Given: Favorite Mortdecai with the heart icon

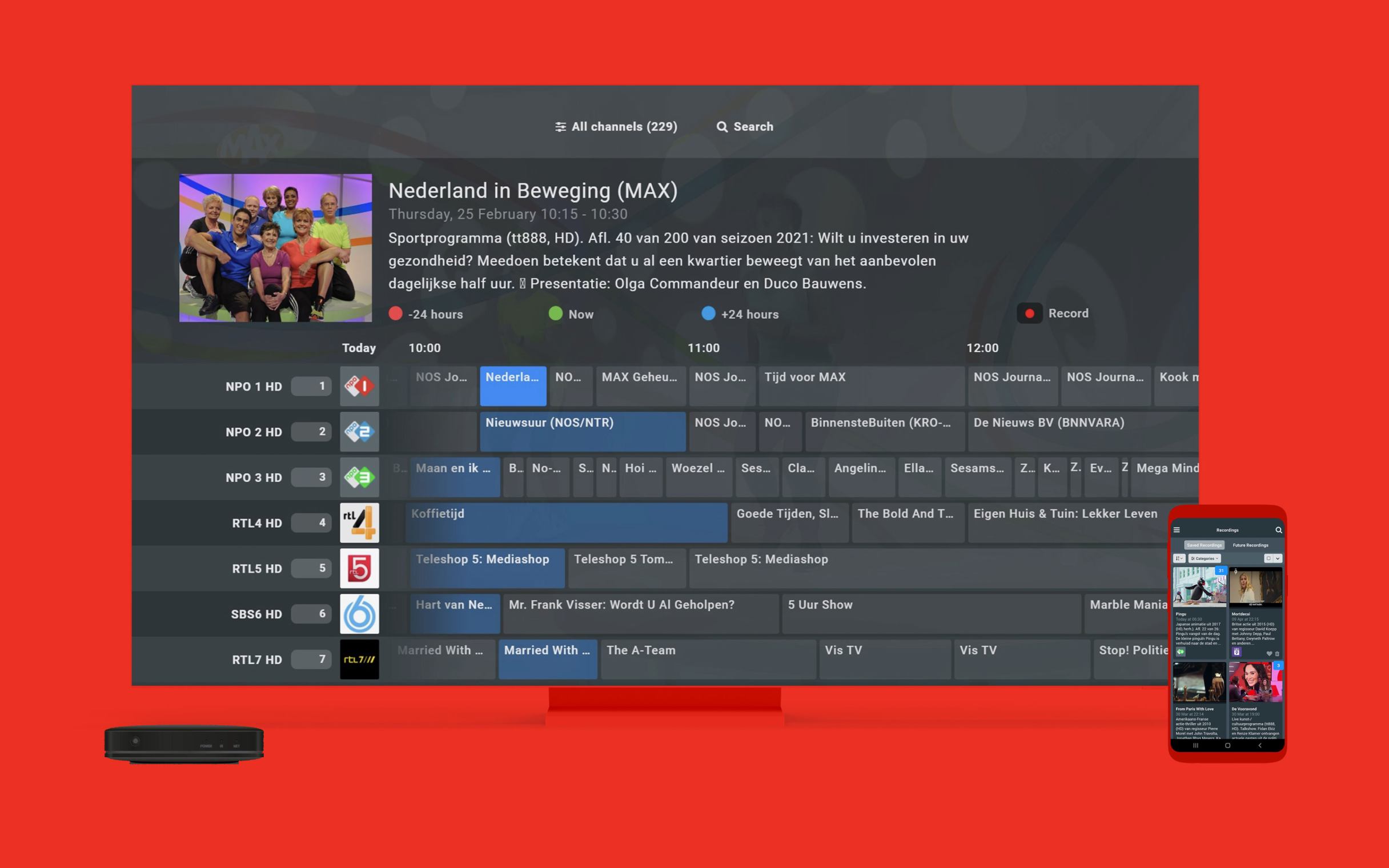Looking at the screenshot, I should (1269, 653).
